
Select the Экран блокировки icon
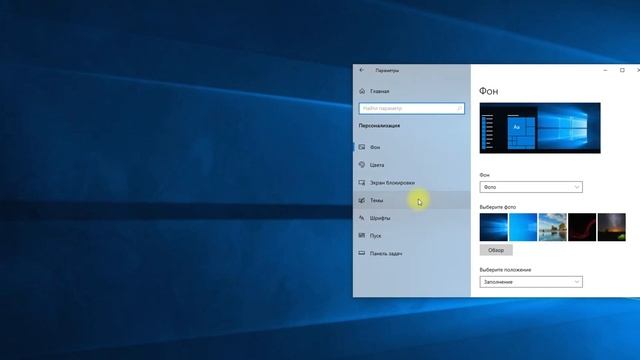pos(362,182)
